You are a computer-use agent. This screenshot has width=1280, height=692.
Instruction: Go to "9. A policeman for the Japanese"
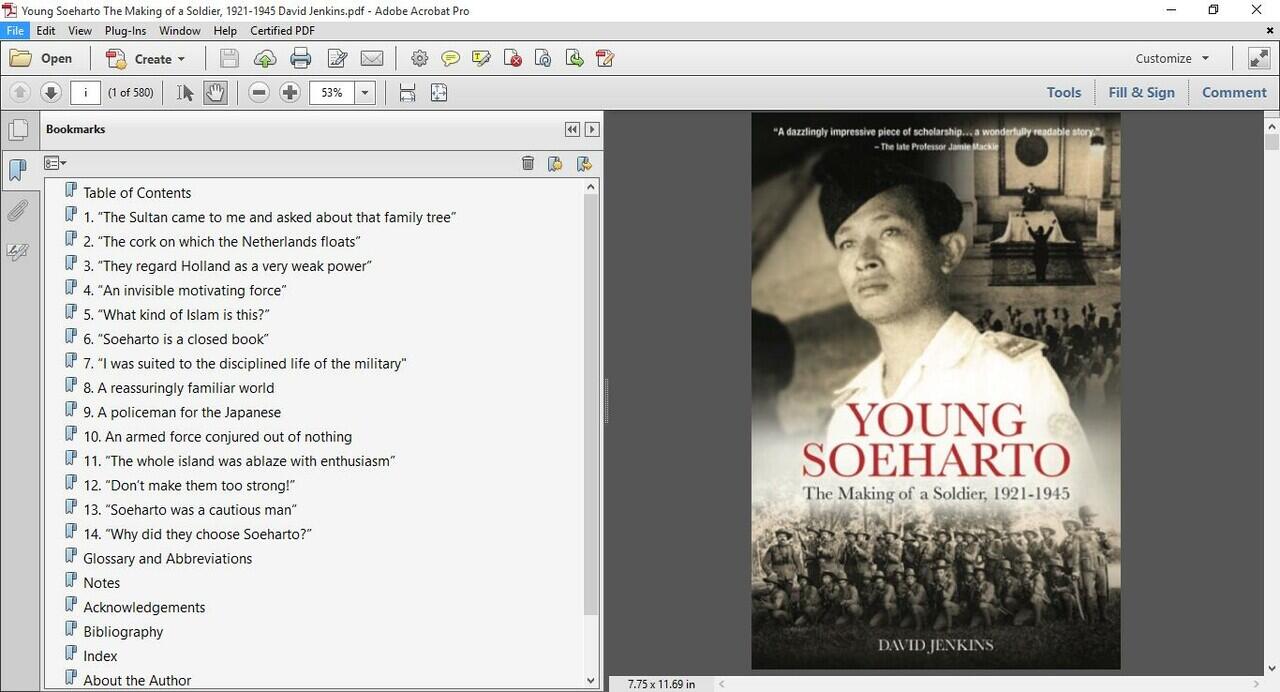[x=182, y=413]
